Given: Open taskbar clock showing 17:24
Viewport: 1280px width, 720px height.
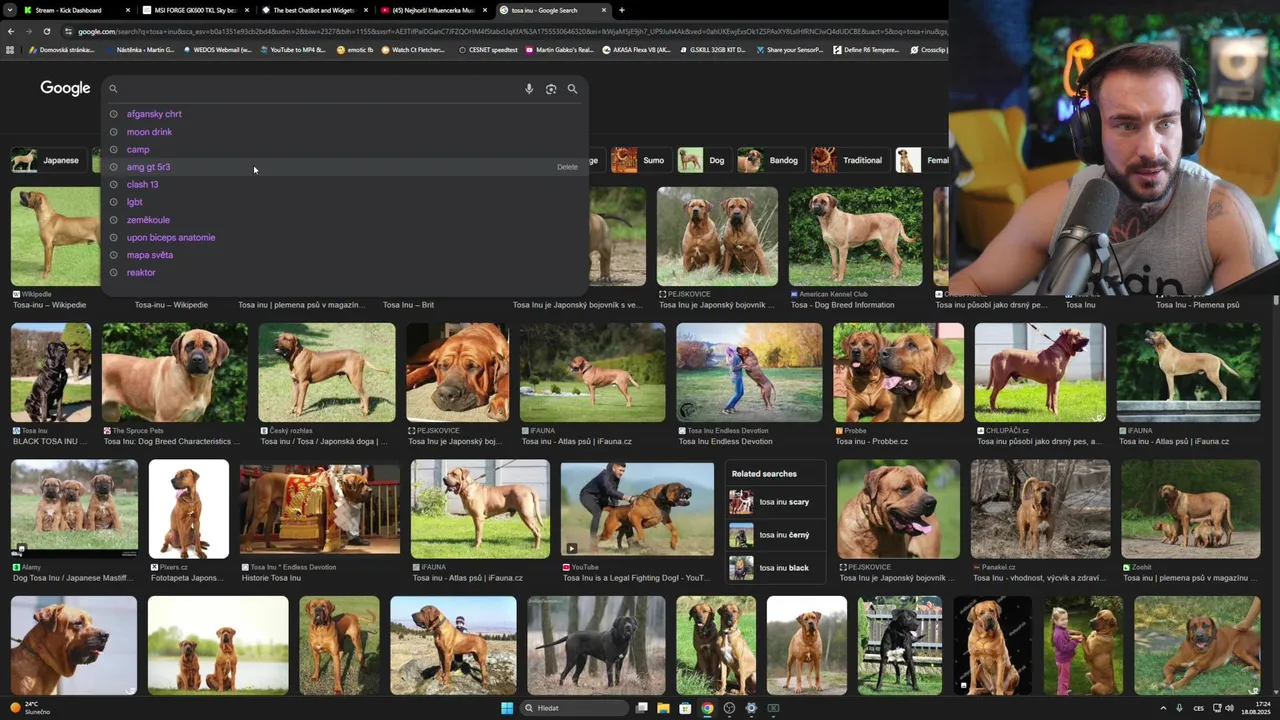Looking at the screenshot, I should click(x=1255, y=708).
